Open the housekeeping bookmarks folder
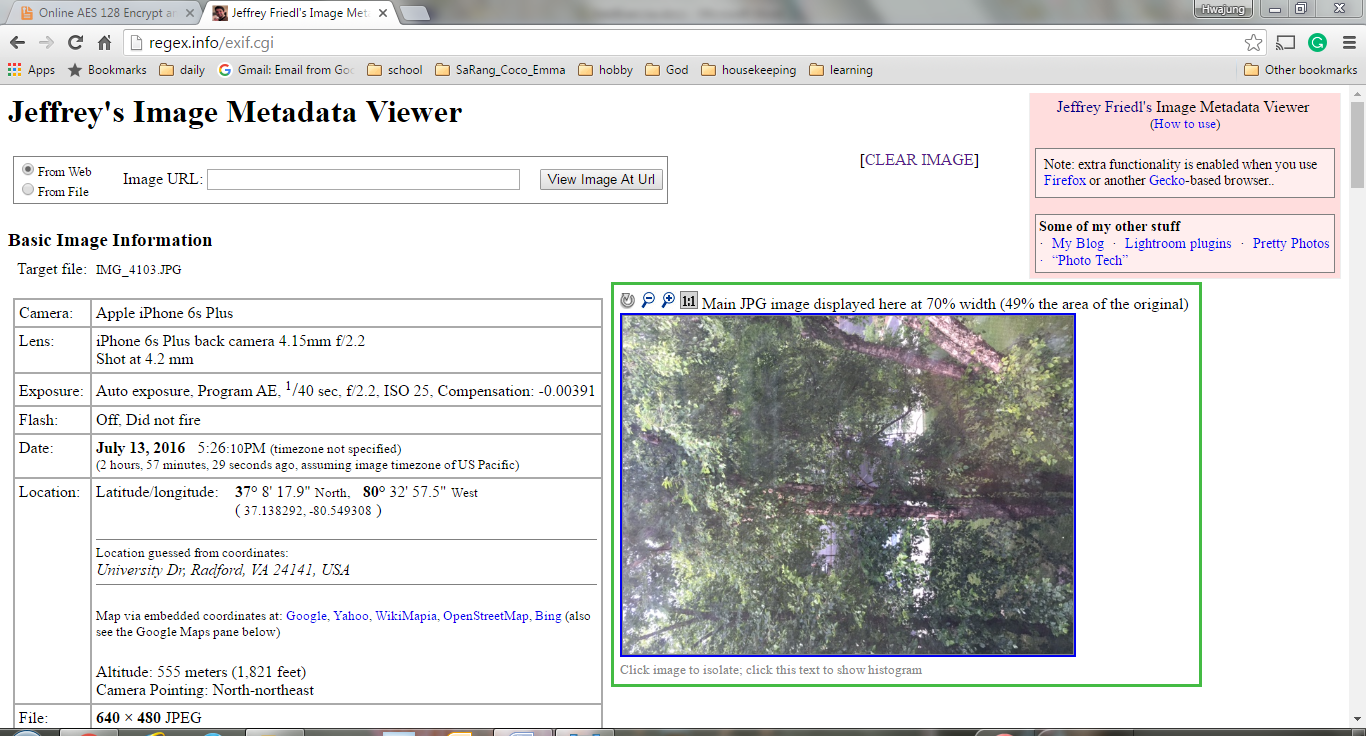The height and width of the screenshot is (736, 1366). [748, 70]
